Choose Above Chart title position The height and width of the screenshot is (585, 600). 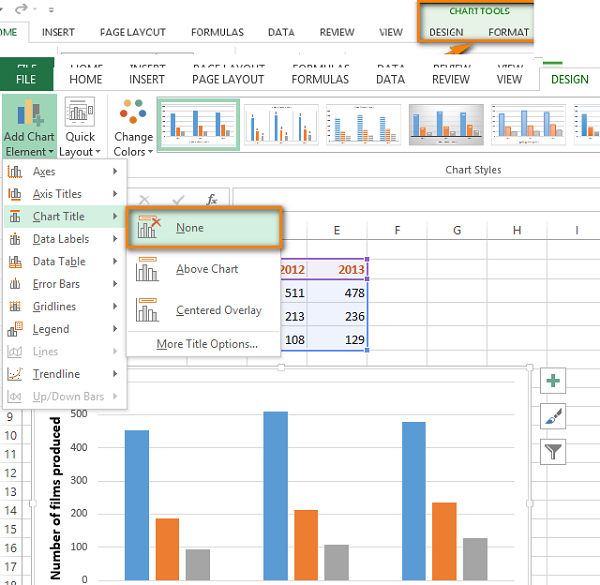point(206,269)
